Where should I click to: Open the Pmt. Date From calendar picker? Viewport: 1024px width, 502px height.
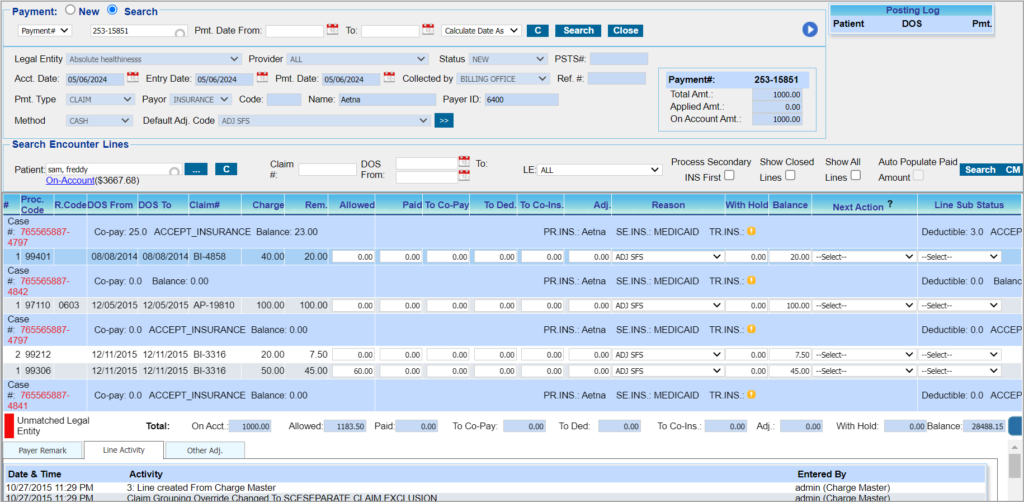[333, 31]
